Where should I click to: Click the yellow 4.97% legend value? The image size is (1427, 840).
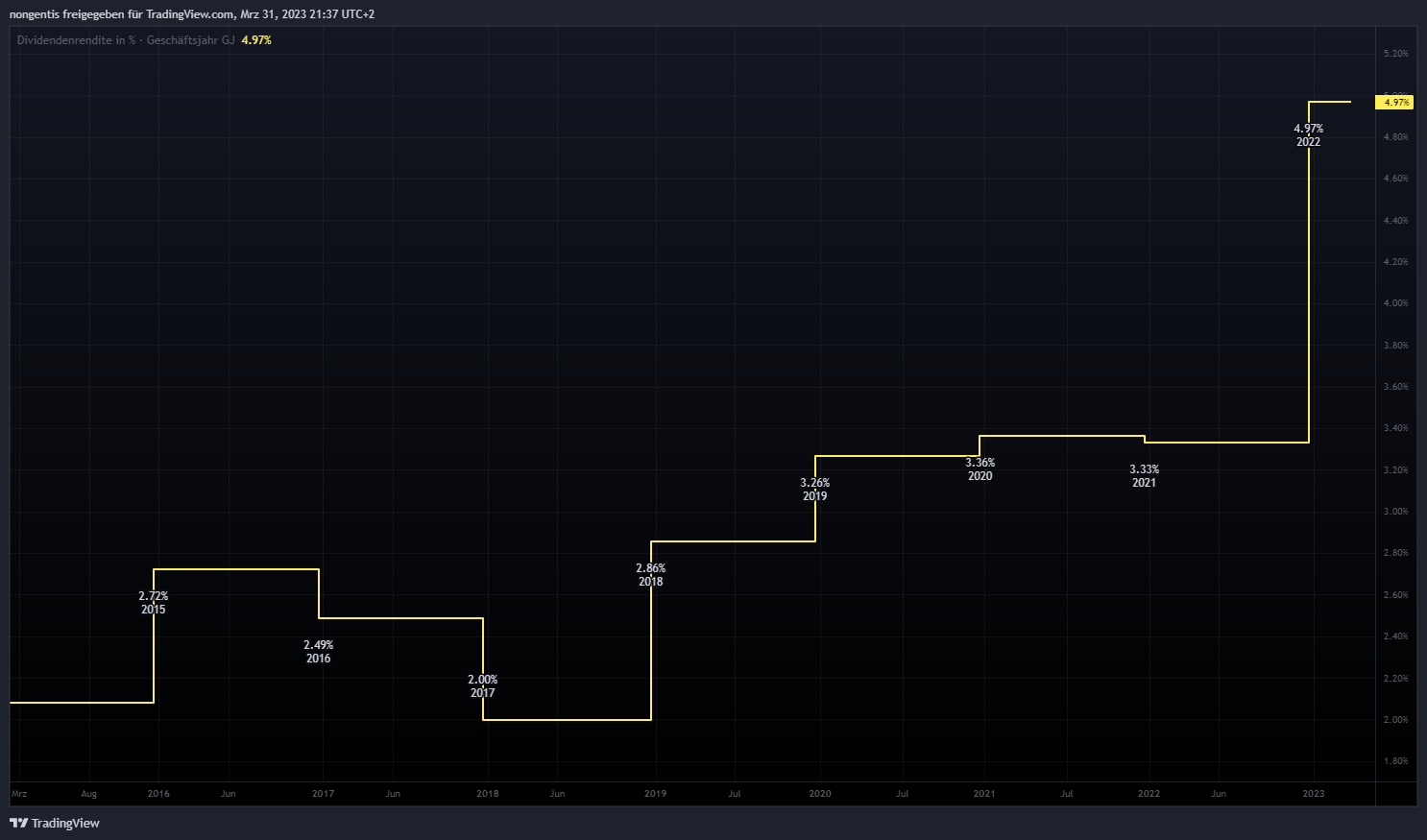coord(256,40)
